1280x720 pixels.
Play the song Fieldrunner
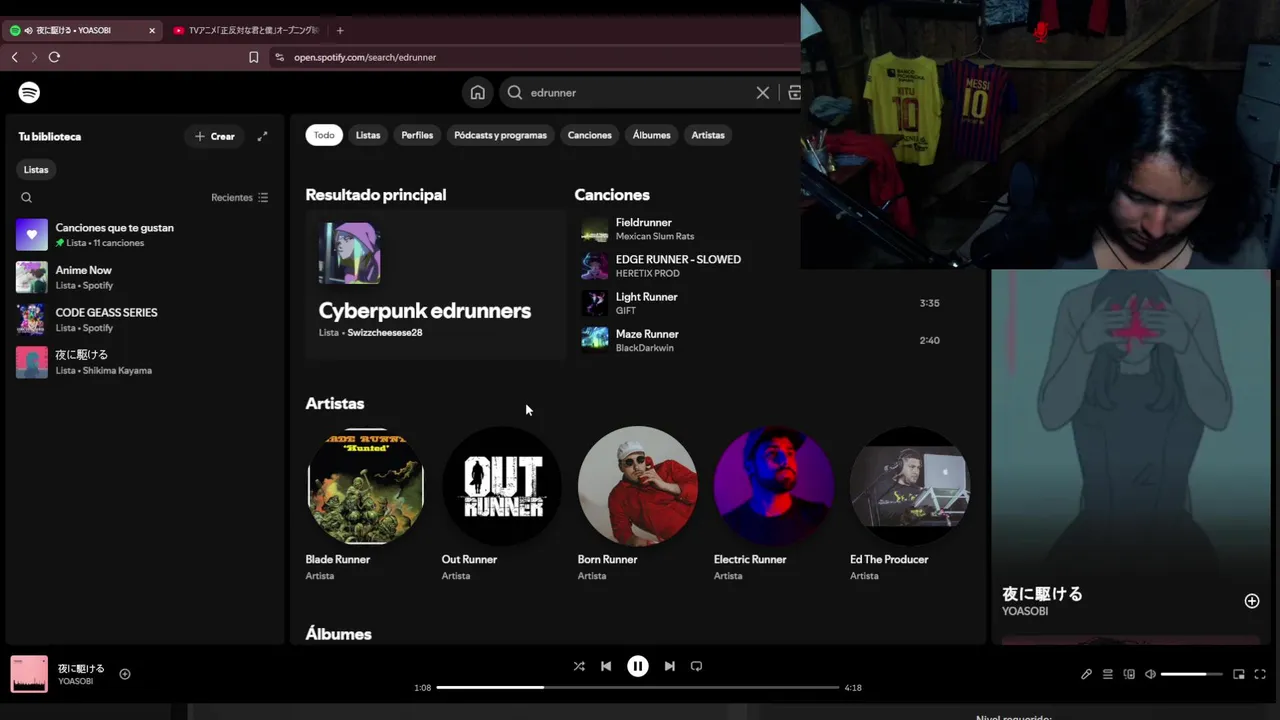643,223
